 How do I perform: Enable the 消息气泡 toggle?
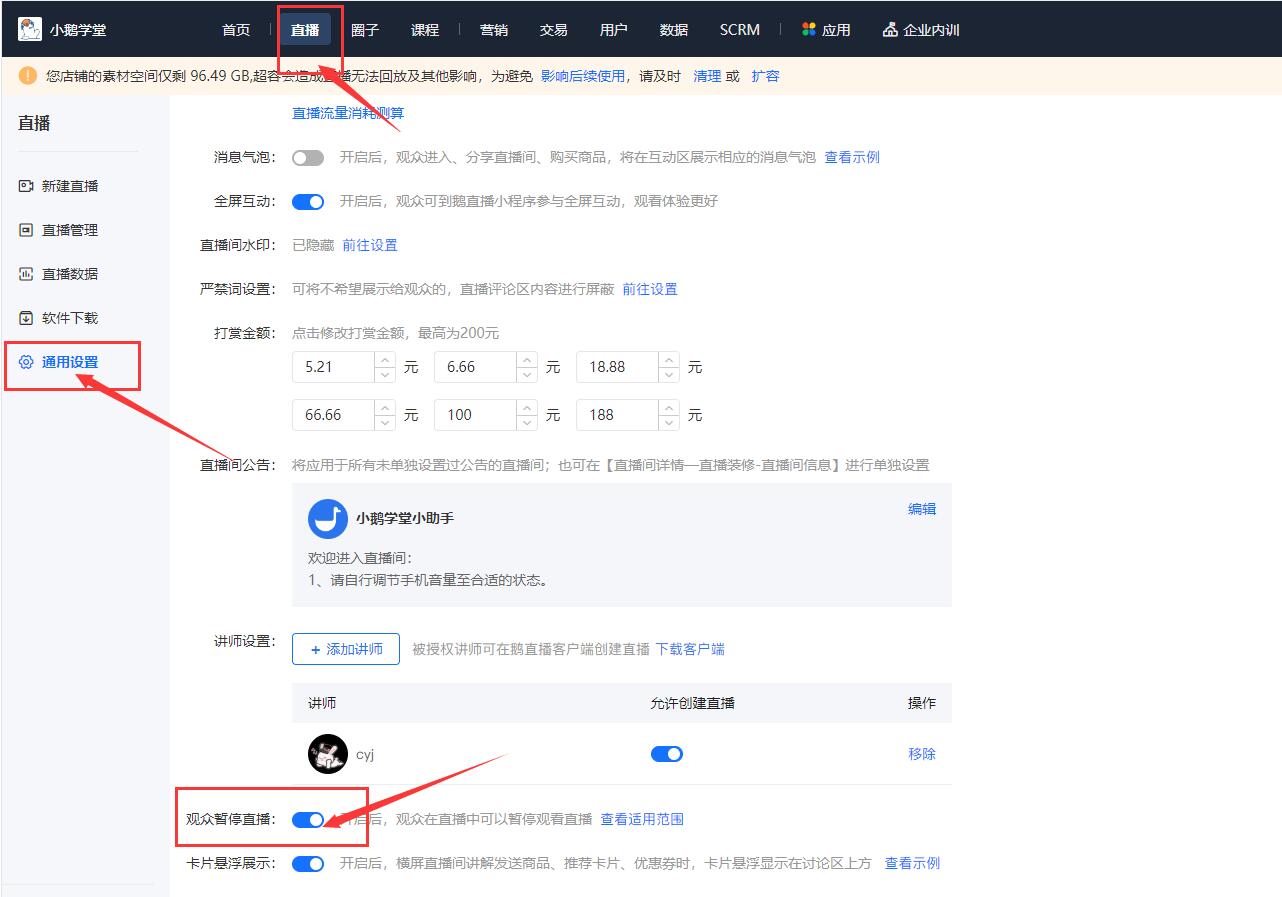pyautogui.click(x=308, y=158)
